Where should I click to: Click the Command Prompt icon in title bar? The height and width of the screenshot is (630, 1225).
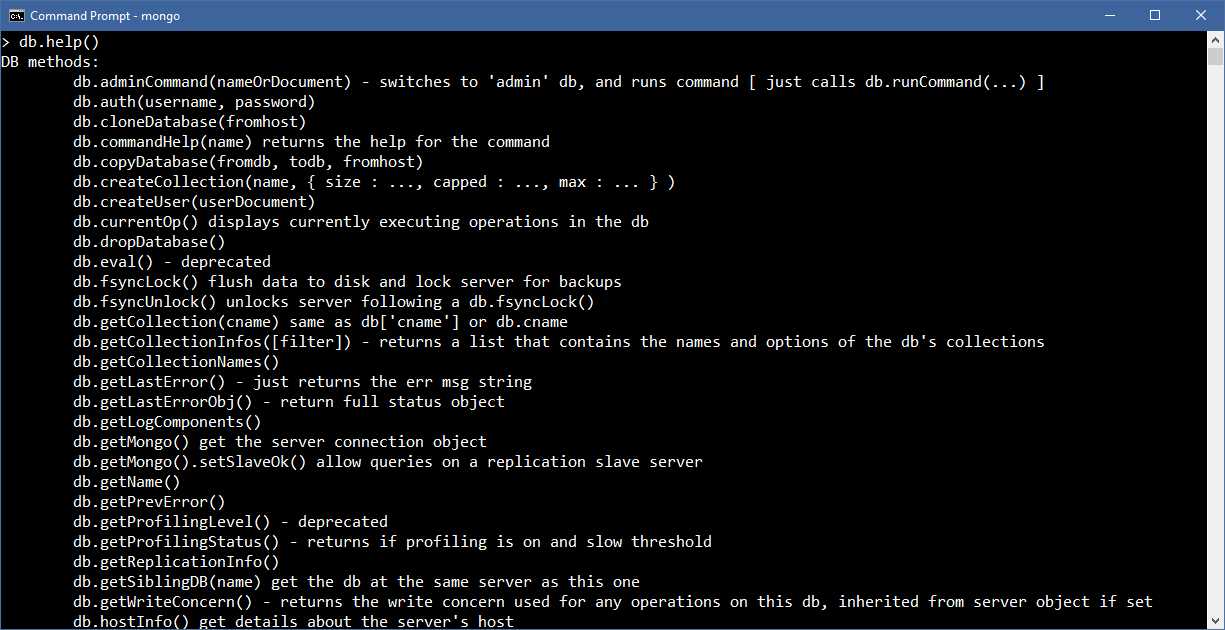(14, 15)
